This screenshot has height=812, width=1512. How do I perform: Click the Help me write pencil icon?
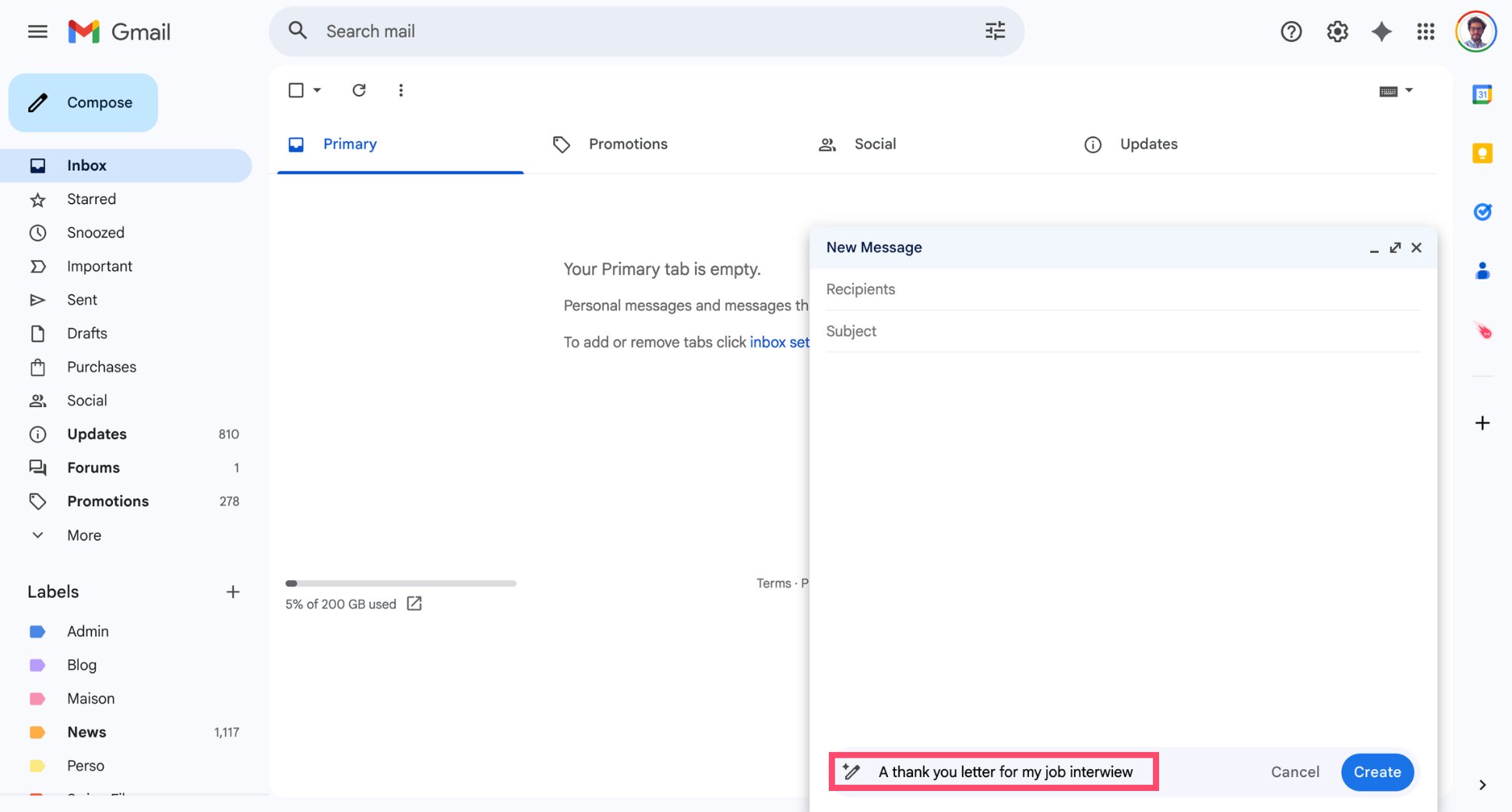point(849,772)
